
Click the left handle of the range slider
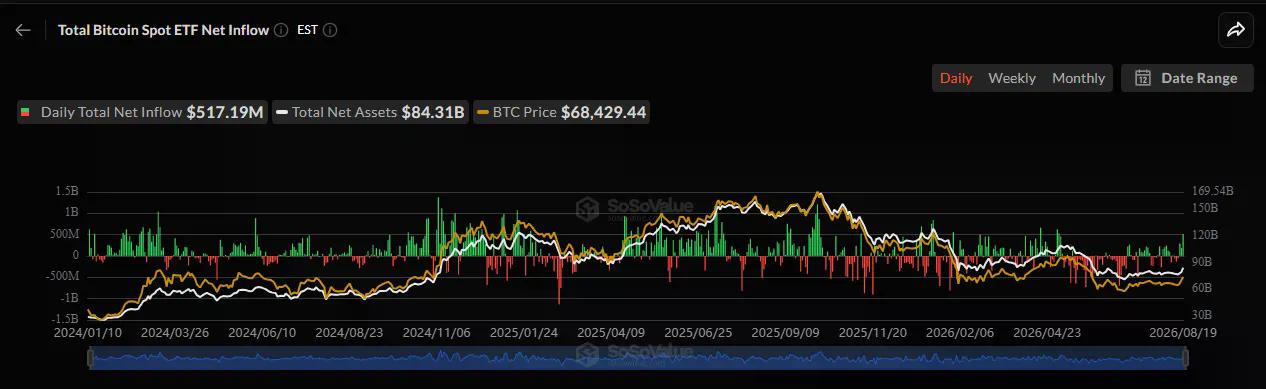[90, 358]
